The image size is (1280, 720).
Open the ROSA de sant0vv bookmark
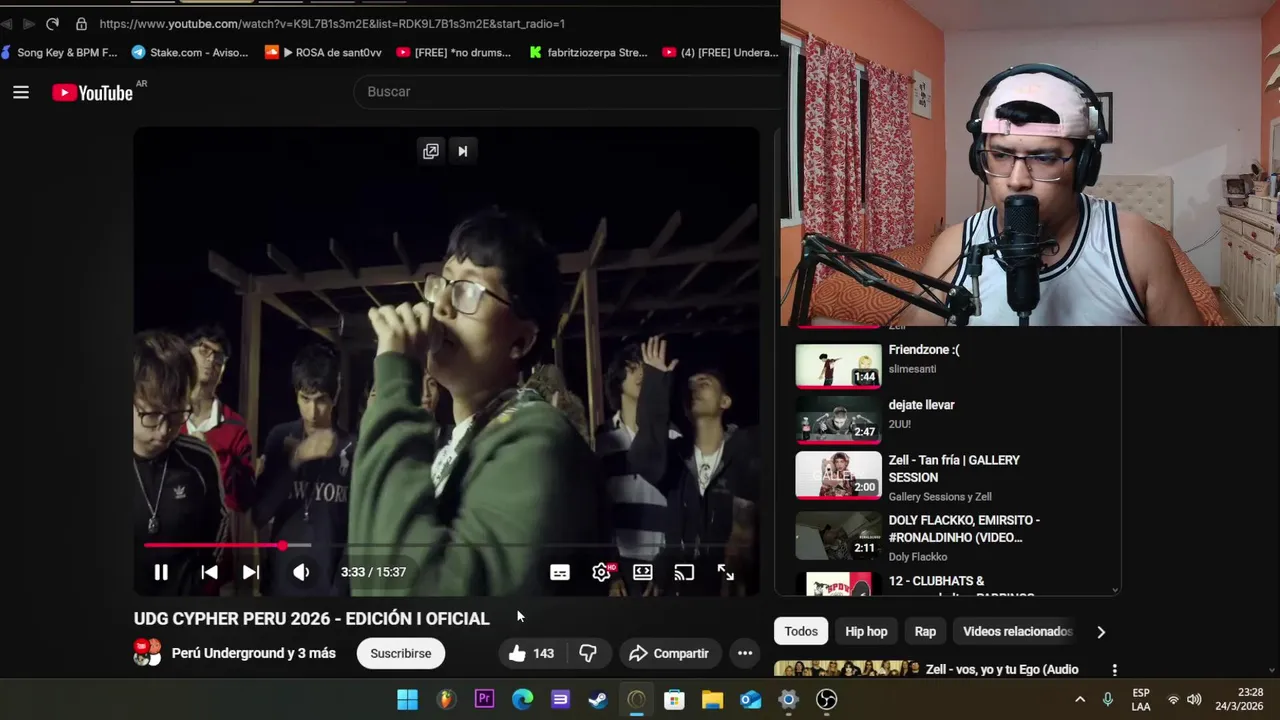pyautogui.click(x=323, y=52)
